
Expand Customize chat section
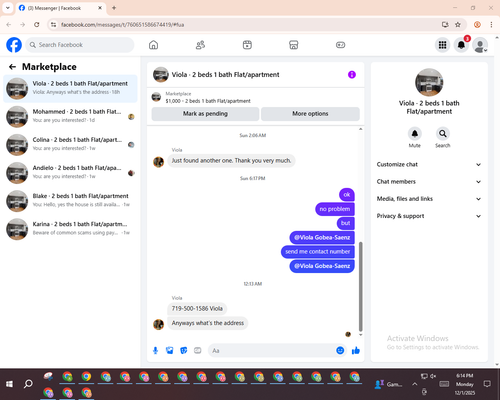[x=429, y=164]
